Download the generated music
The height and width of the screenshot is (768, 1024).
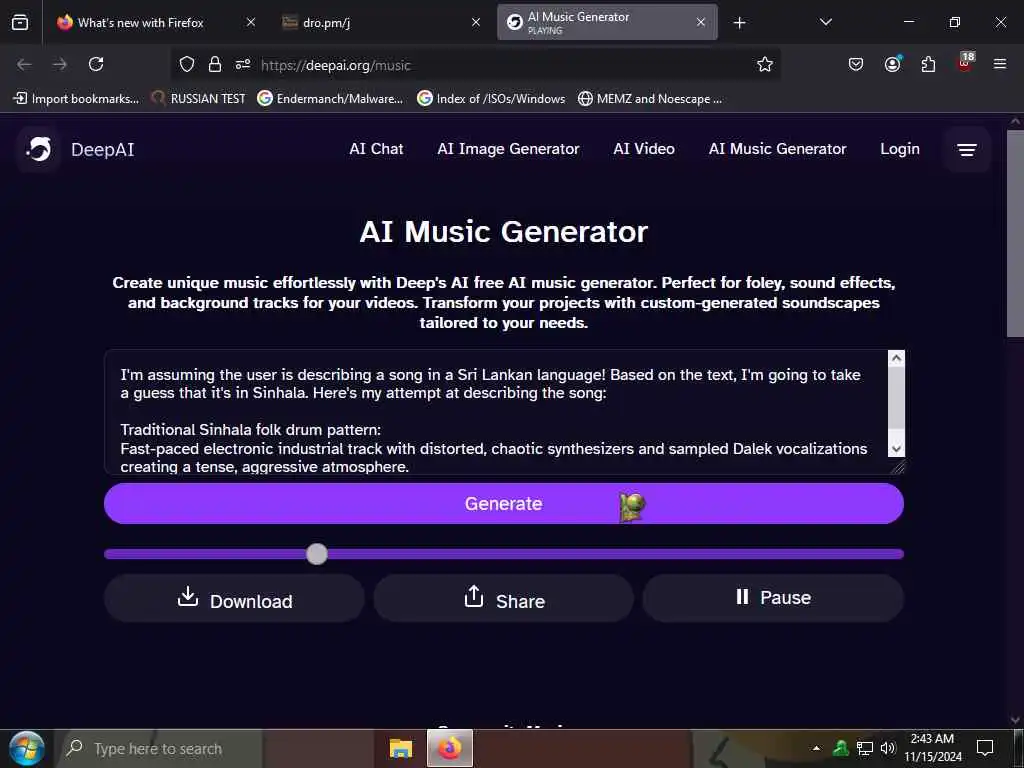click(x=234, y=598)
